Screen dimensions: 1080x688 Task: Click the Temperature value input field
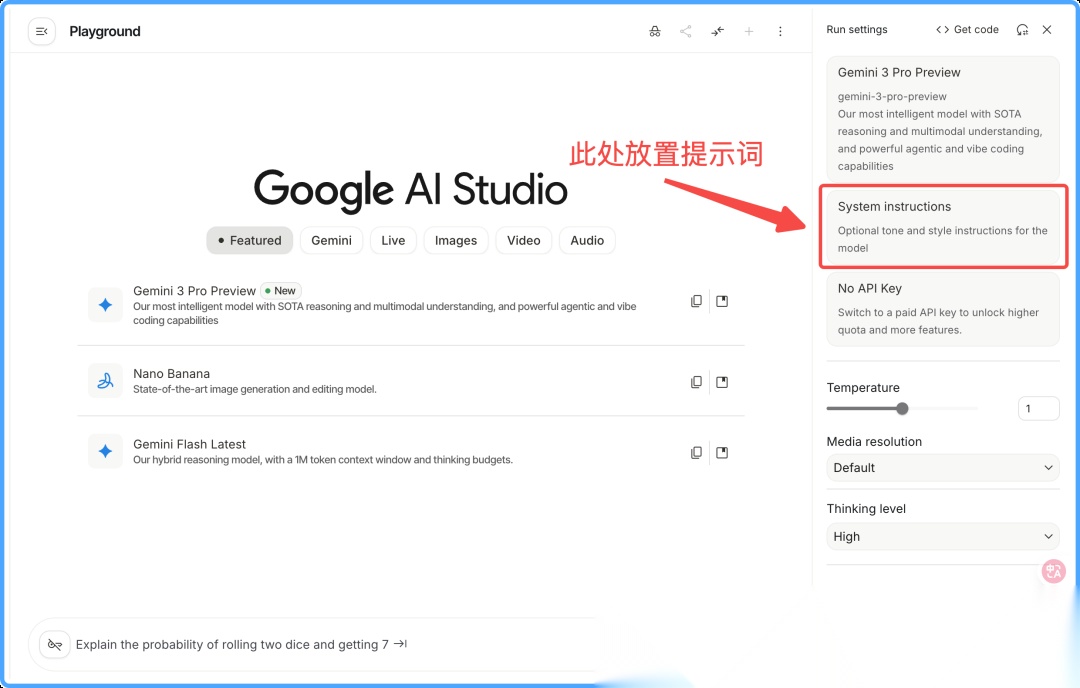[x=1038, y=408]
